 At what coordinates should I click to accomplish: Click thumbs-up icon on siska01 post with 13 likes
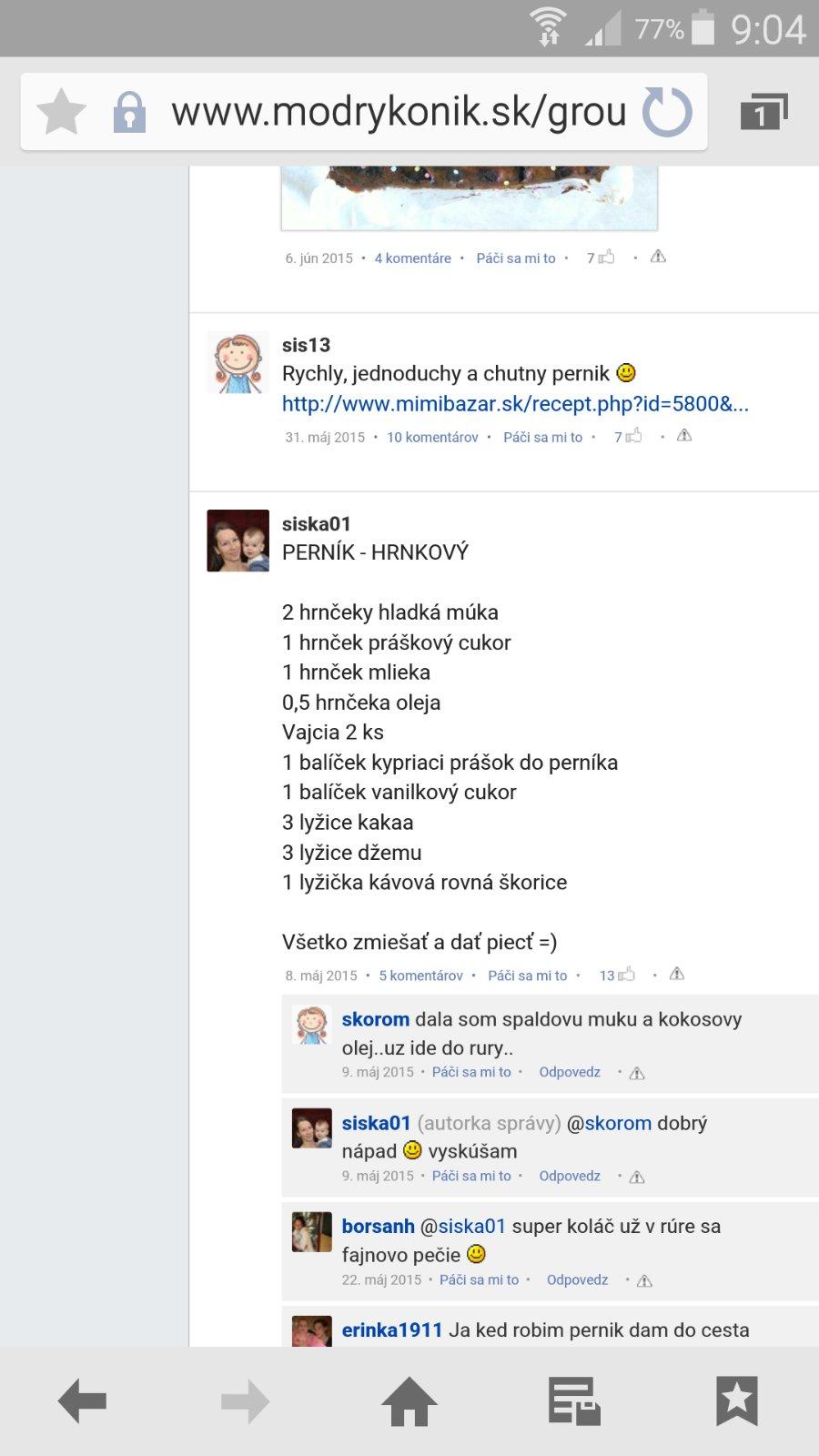pos(627,975)
